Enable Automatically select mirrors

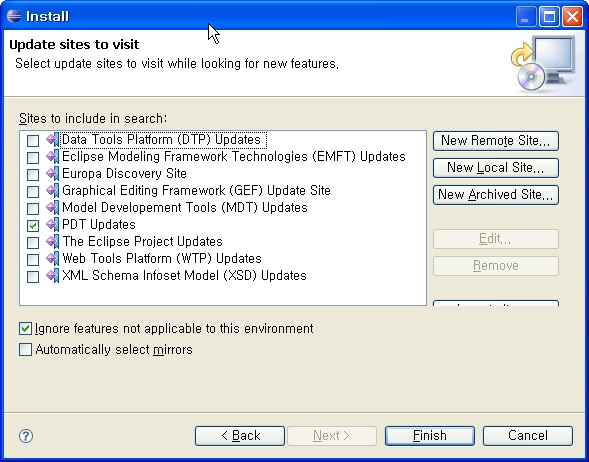pyautogui.click(x=25, y=349)
